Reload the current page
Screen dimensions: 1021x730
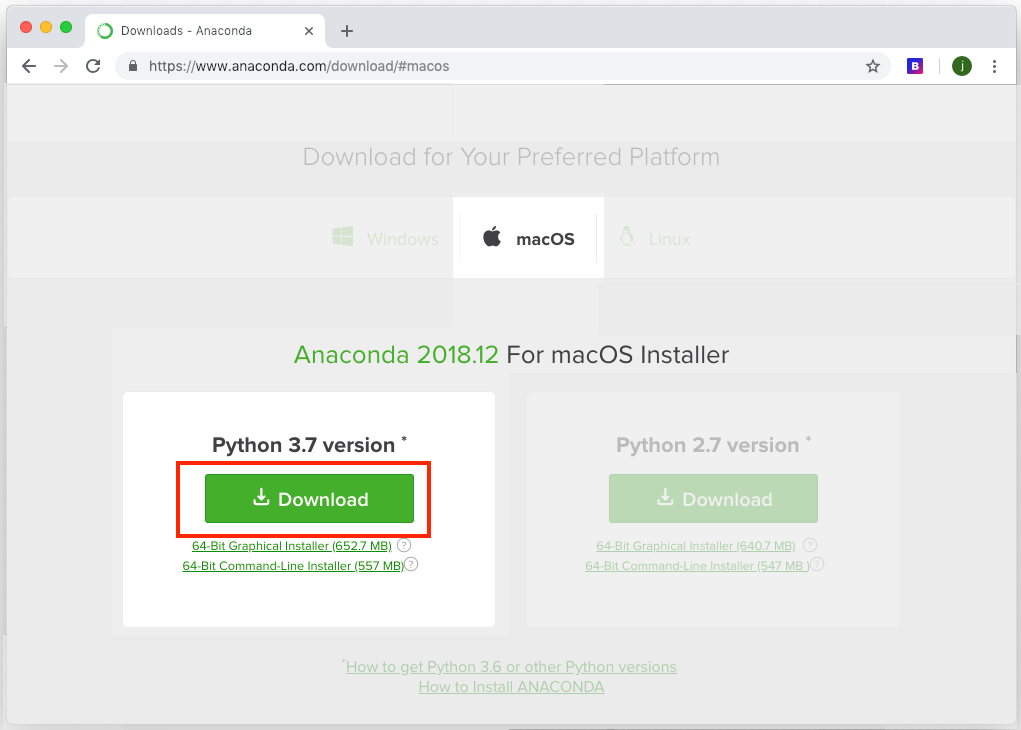tap(93, 66)
